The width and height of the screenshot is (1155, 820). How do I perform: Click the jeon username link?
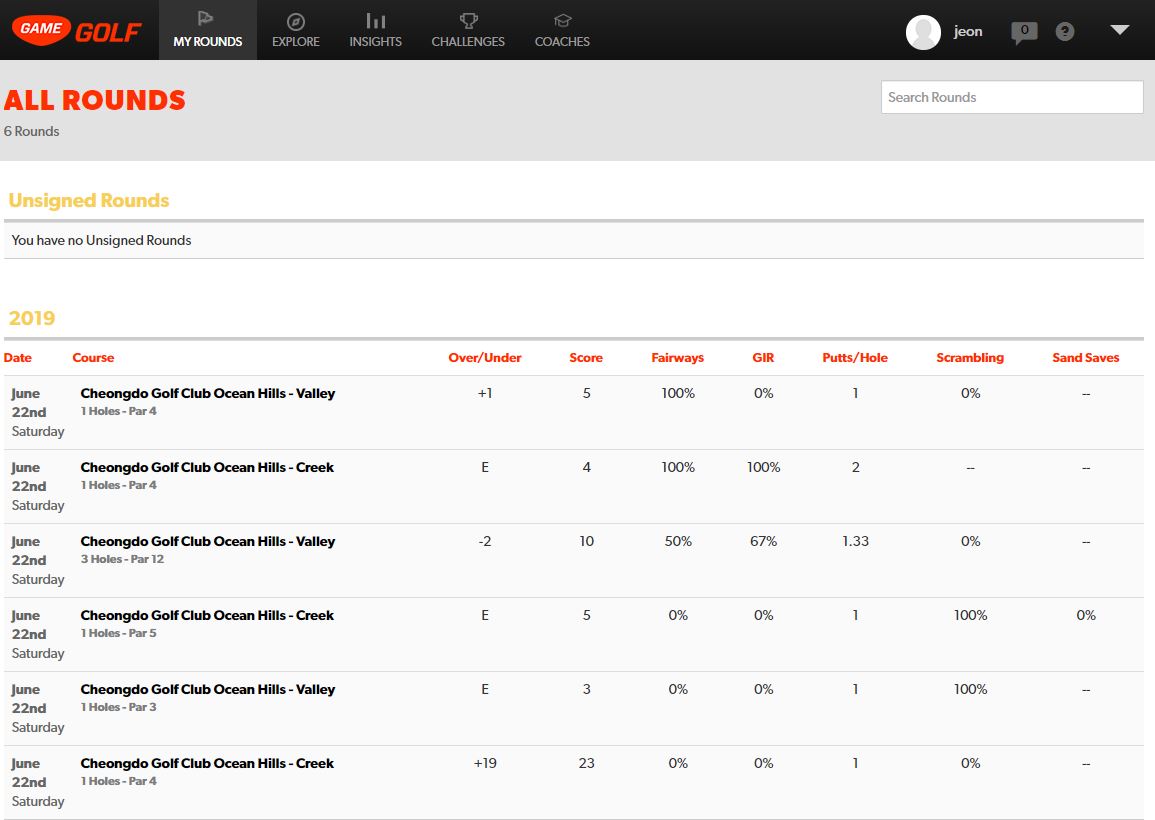968,32
